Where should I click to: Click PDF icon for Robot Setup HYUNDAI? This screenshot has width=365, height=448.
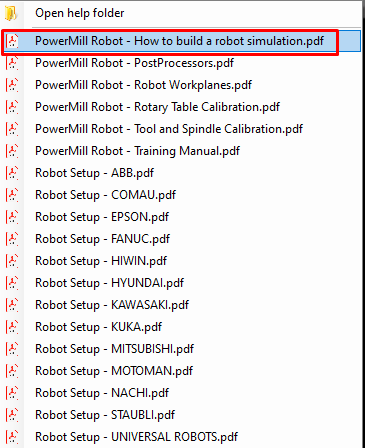[x=12, y=283]
